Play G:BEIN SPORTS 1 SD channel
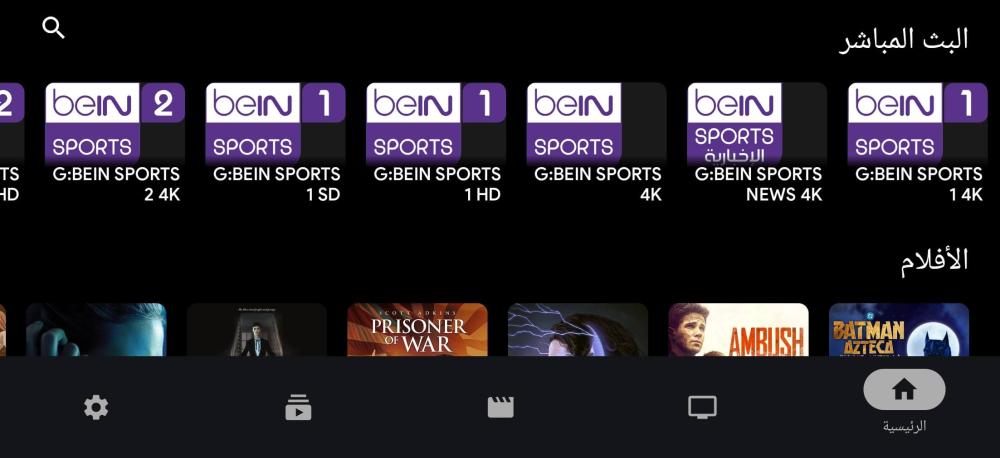1000x458 pixels. point(275,144)
